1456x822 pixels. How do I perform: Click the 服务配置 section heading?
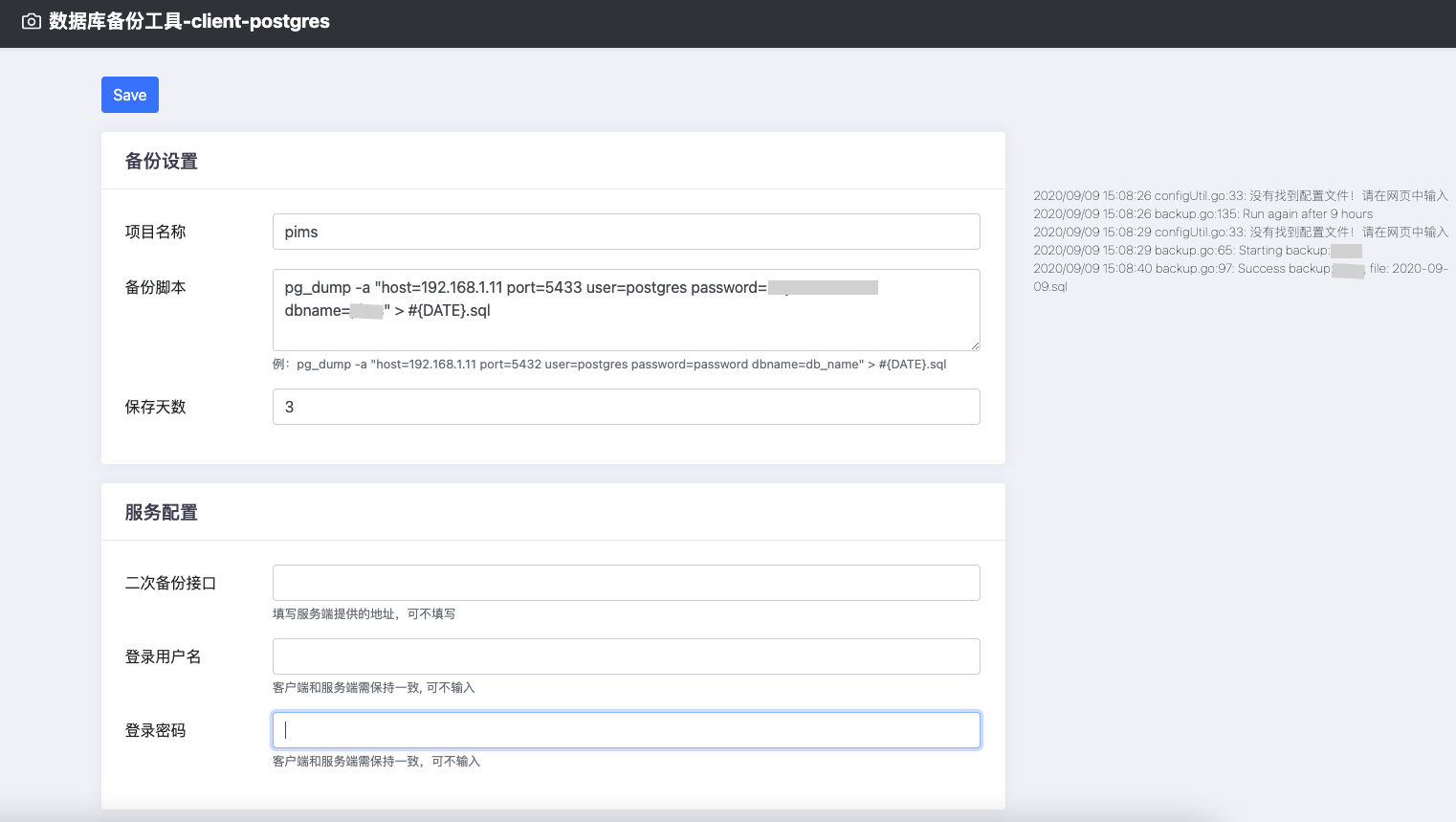(161, 513)
